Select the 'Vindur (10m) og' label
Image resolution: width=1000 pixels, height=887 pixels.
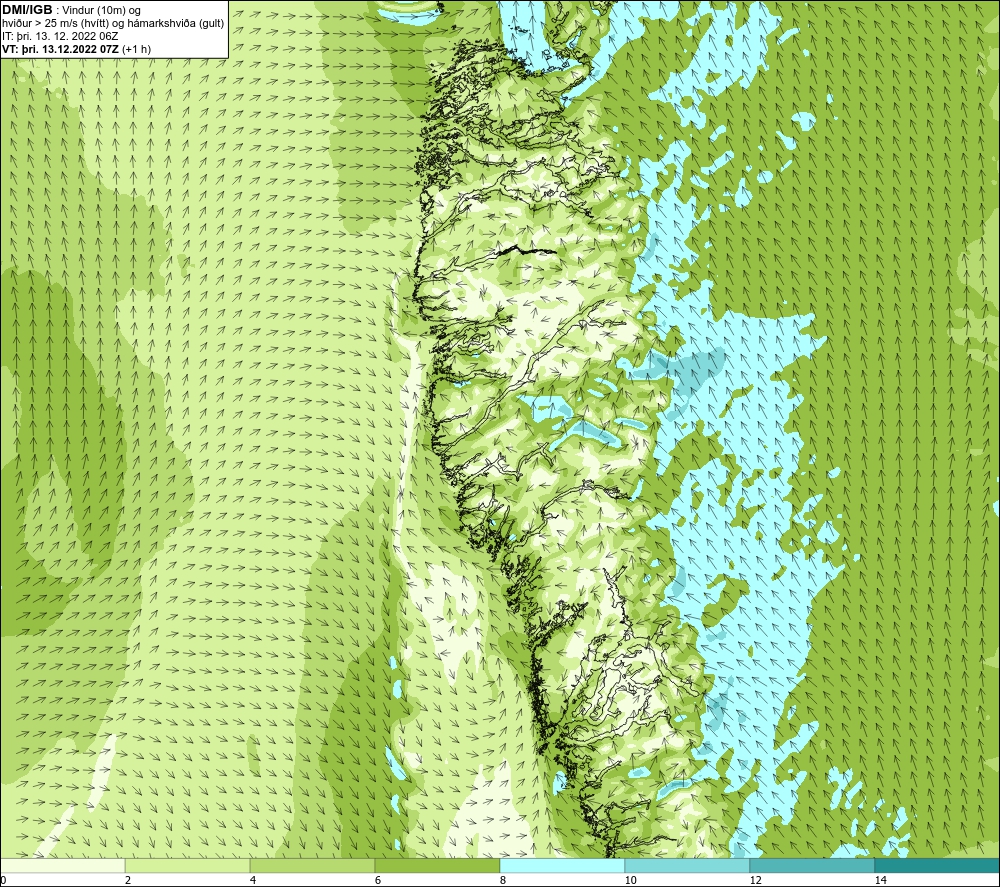tap(102, 11)
